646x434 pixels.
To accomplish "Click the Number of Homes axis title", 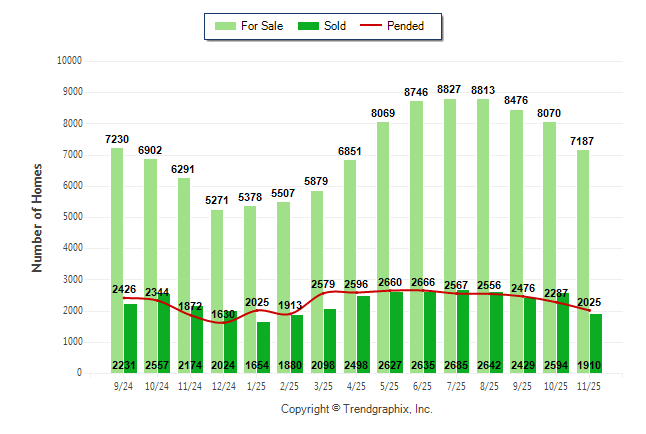I will [x=37, y=217].
